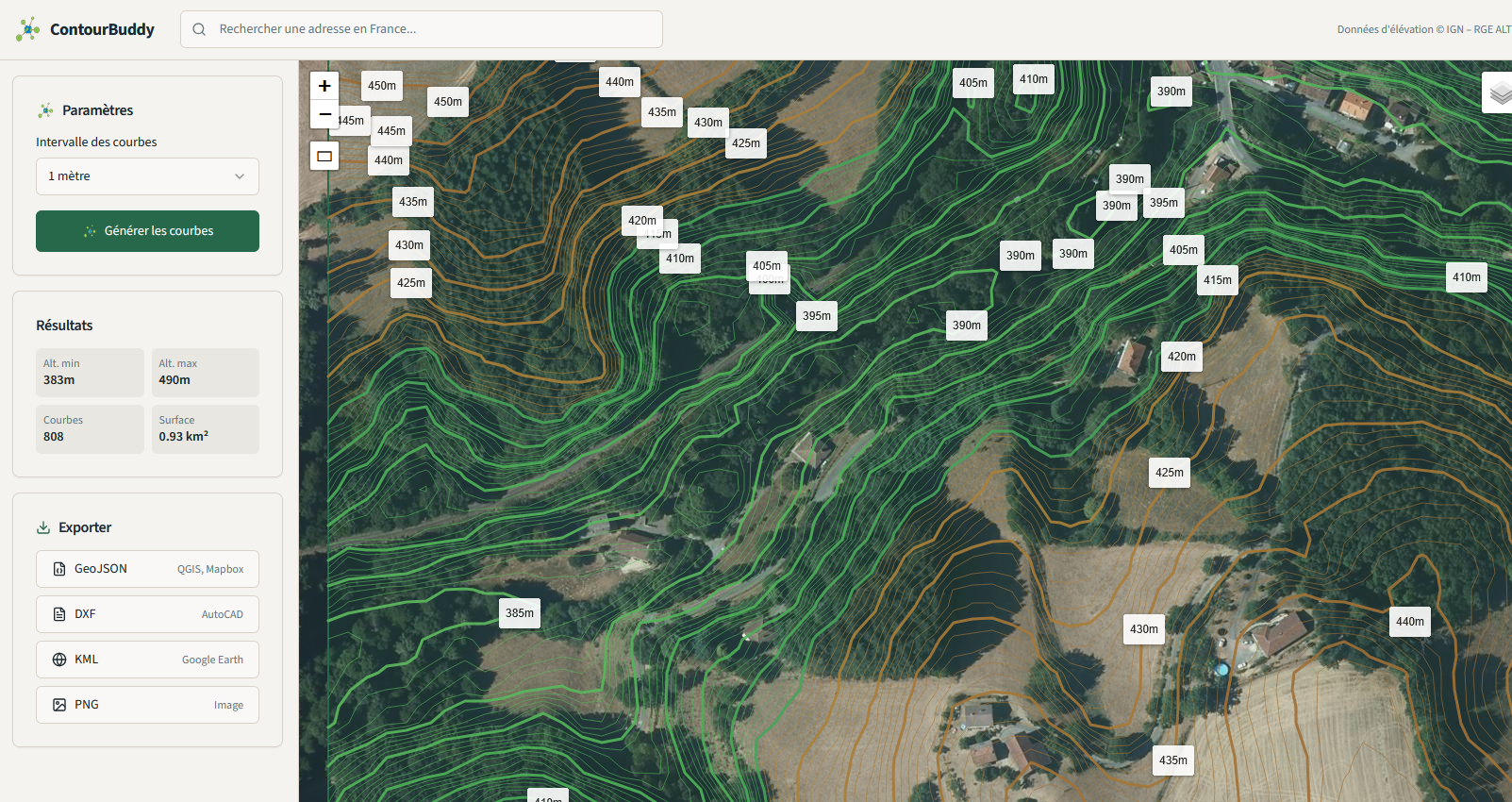Viewport: 1512px width, 802px height.
Task: Click the IGN elevation data attribution
Action: (x=1422, y=29)
